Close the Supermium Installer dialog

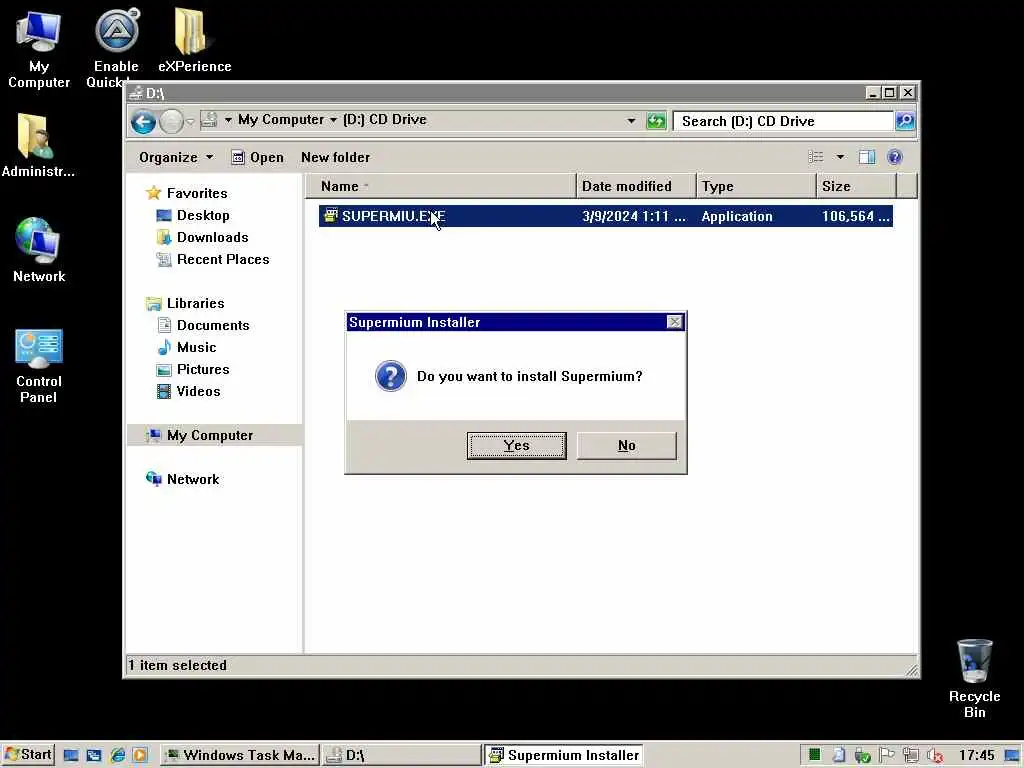tap(674, 322)
